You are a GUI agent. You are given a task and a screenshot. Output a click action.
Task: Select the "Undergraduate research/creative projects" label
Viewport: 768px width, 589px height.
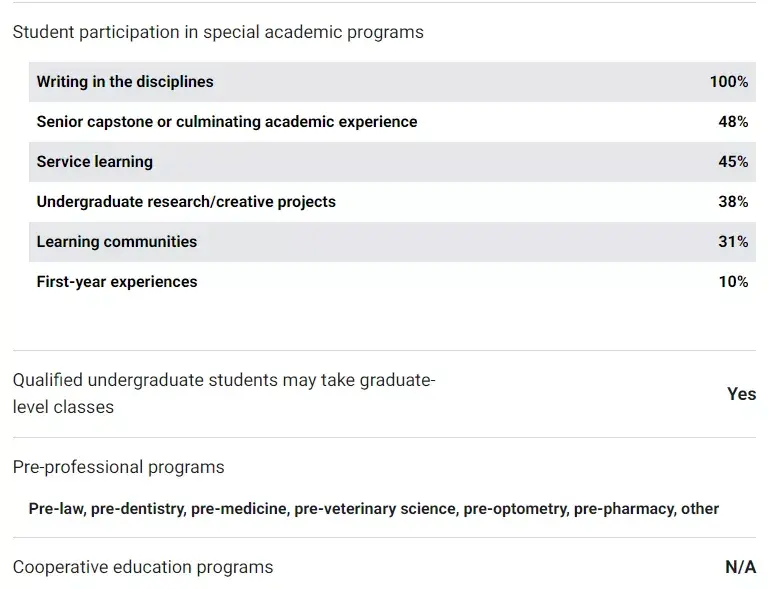[186, 202]
